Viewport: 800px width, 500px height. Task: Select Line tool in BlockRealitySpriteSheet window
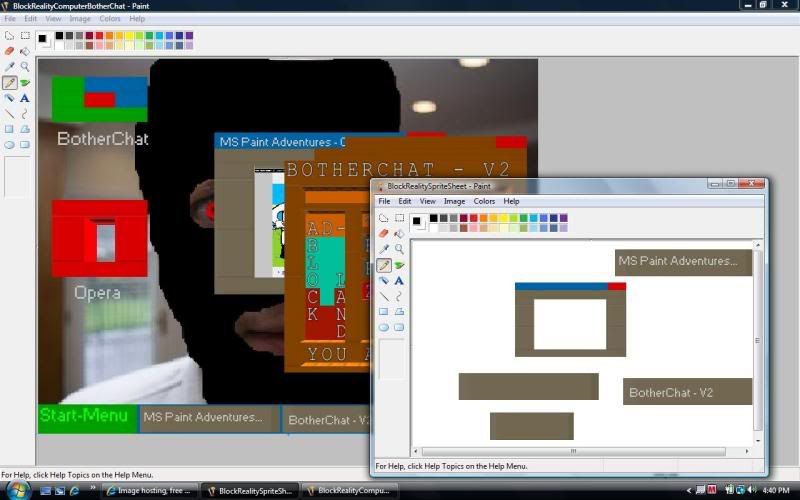coord(384,296)
